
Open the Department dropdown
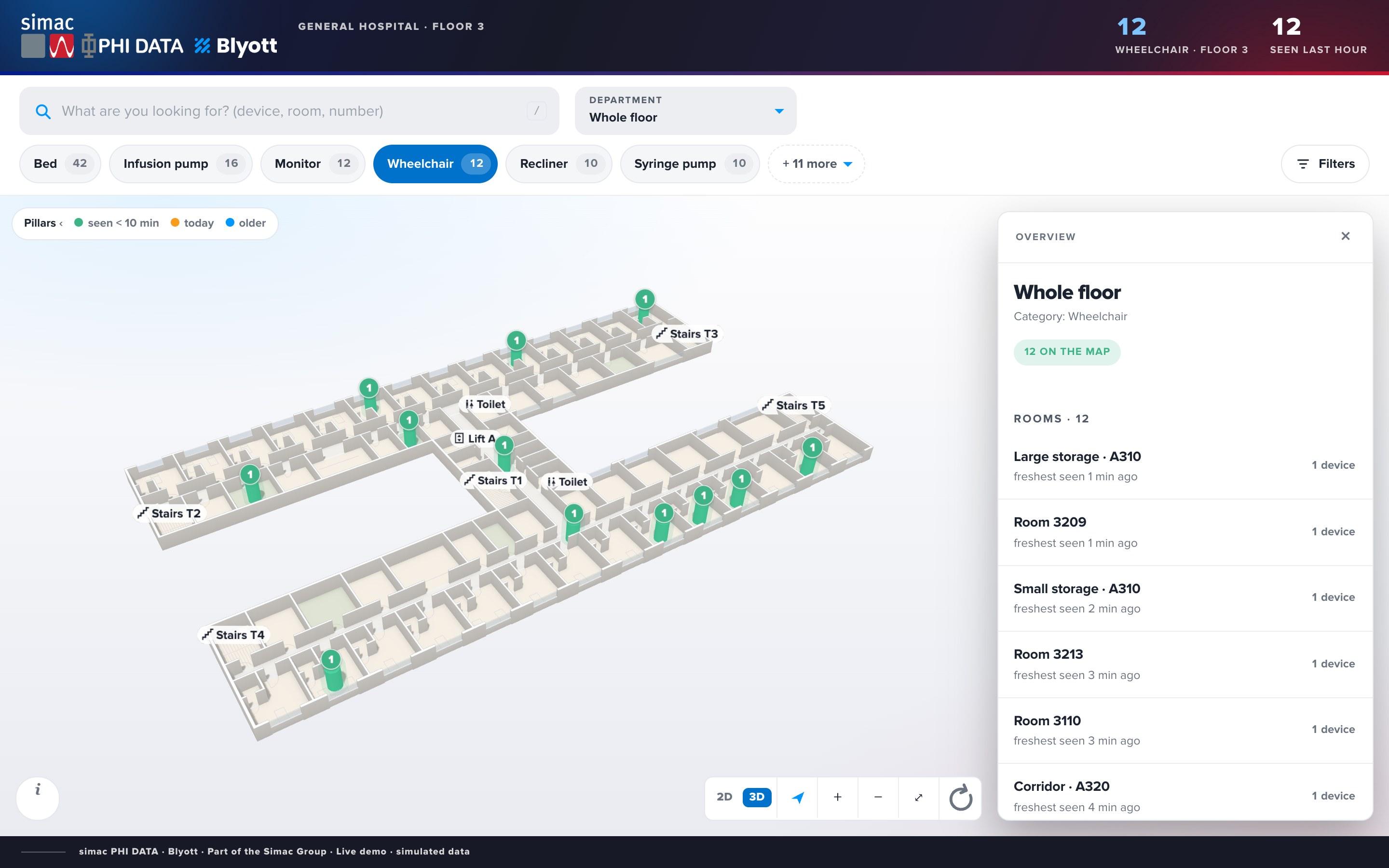[685, 111]
